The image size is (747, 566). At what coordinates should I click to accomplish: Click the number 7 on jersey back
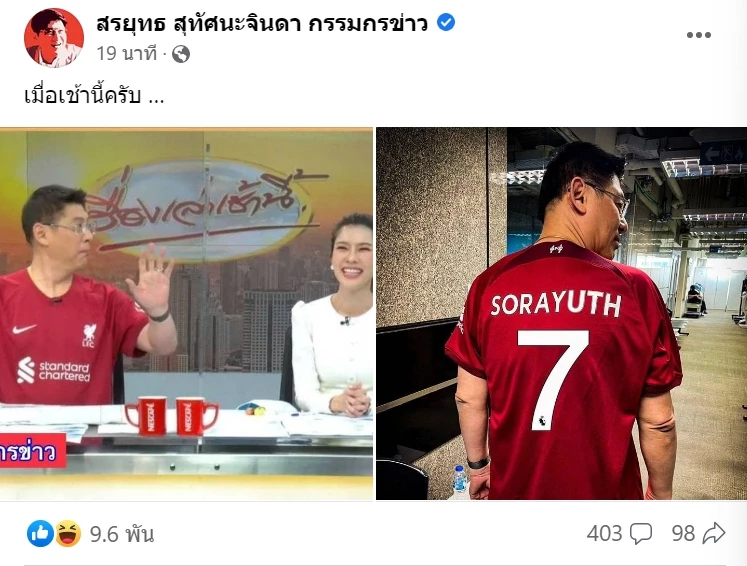(553, 379)
